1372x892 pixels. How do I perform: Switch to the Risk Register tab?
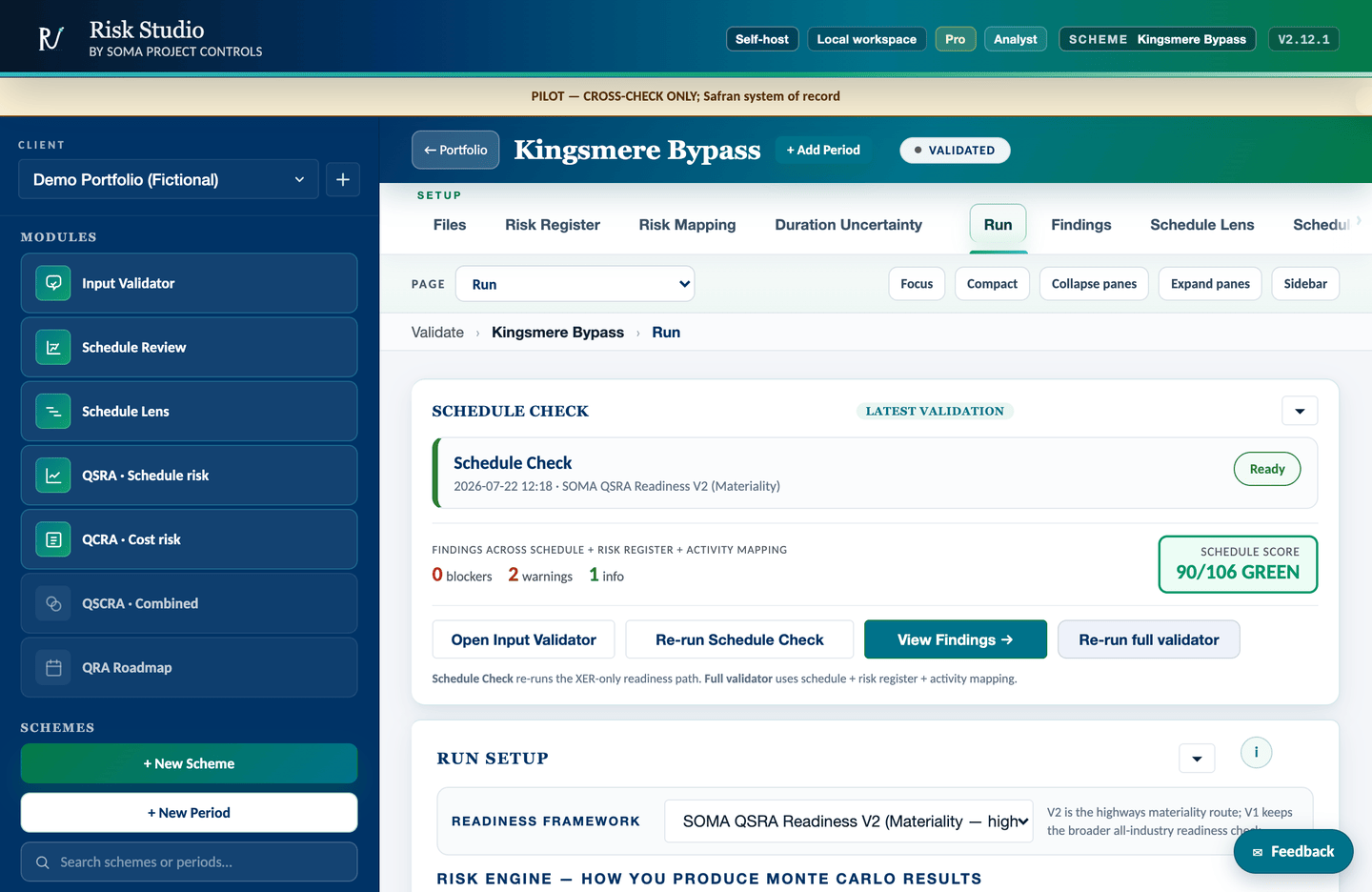pos(553,225)
